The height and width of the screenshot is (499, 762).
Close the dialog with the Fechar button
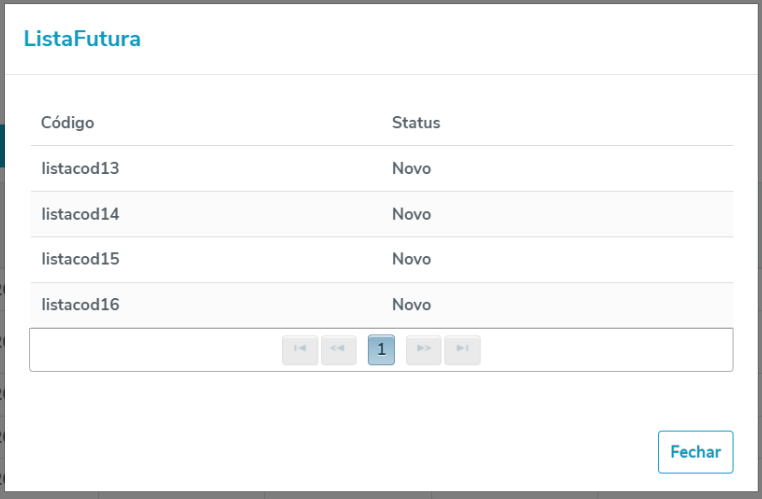[x=695, y=452]
